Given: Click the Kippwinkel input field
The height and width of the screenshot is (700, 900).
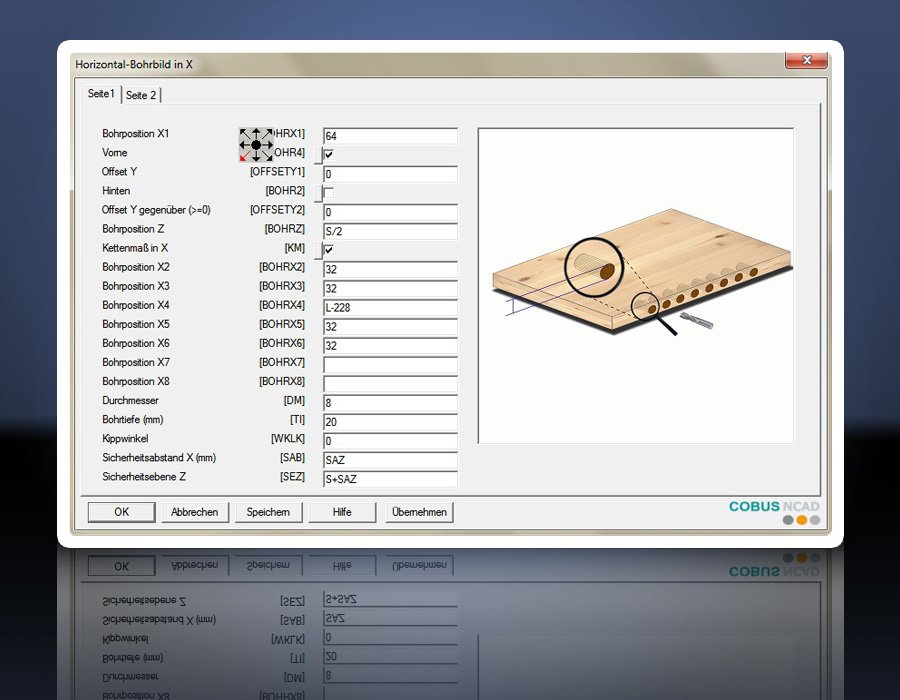Looking at the screenshot, I should (390, 441).
